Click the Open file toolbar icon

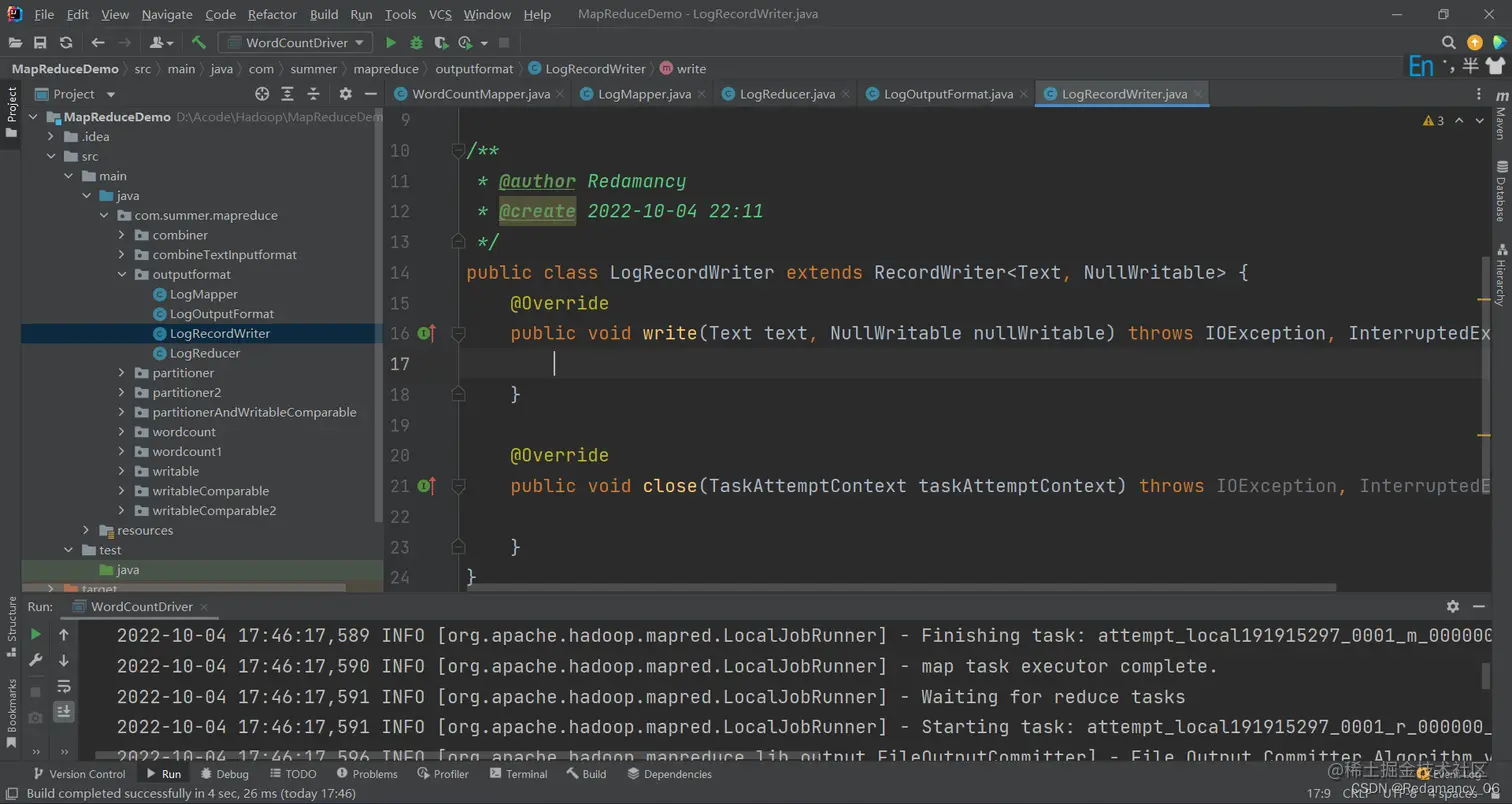pyautogui.click(x=15, y=43)
